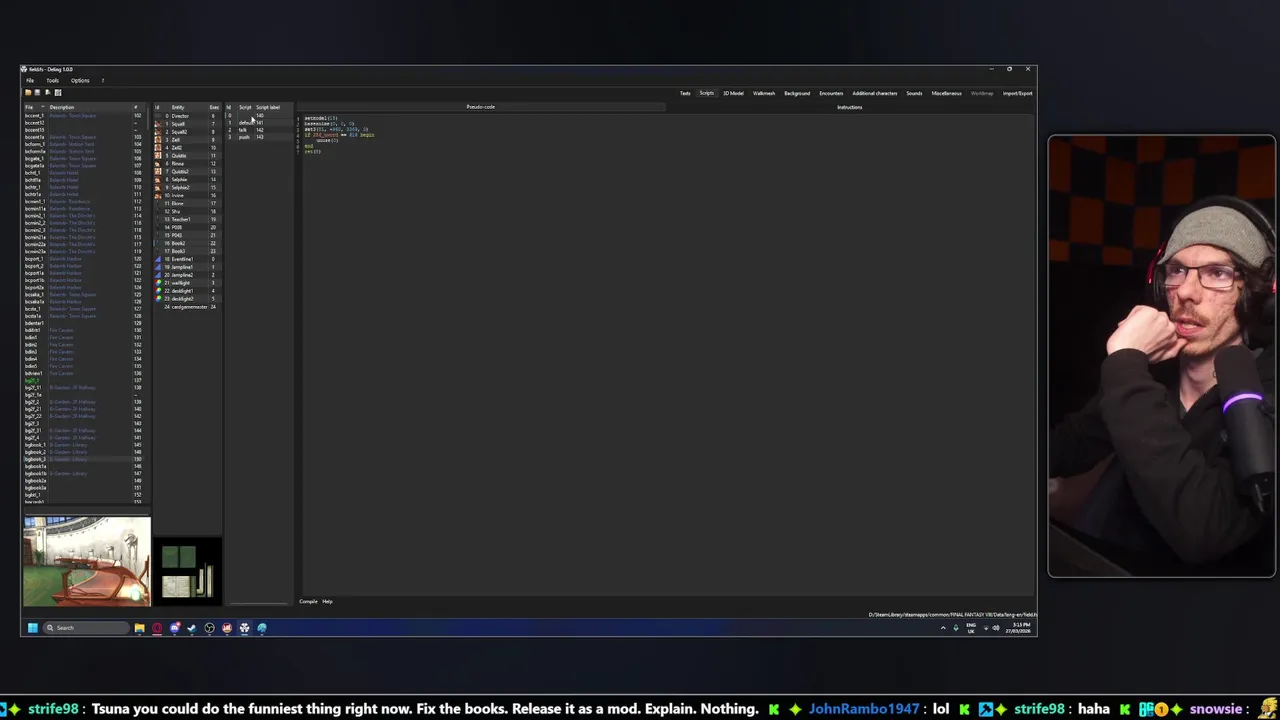Select the Selphie entity portrait icon

(158, 180)
